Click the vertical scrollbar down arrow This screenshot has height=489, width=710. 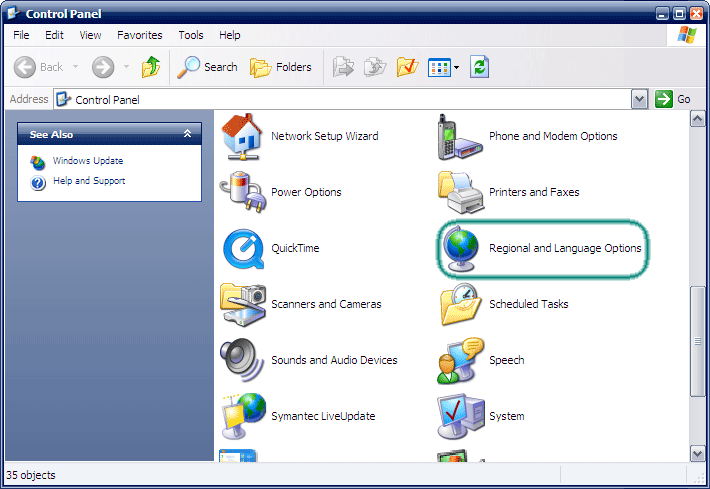[698, 454]
